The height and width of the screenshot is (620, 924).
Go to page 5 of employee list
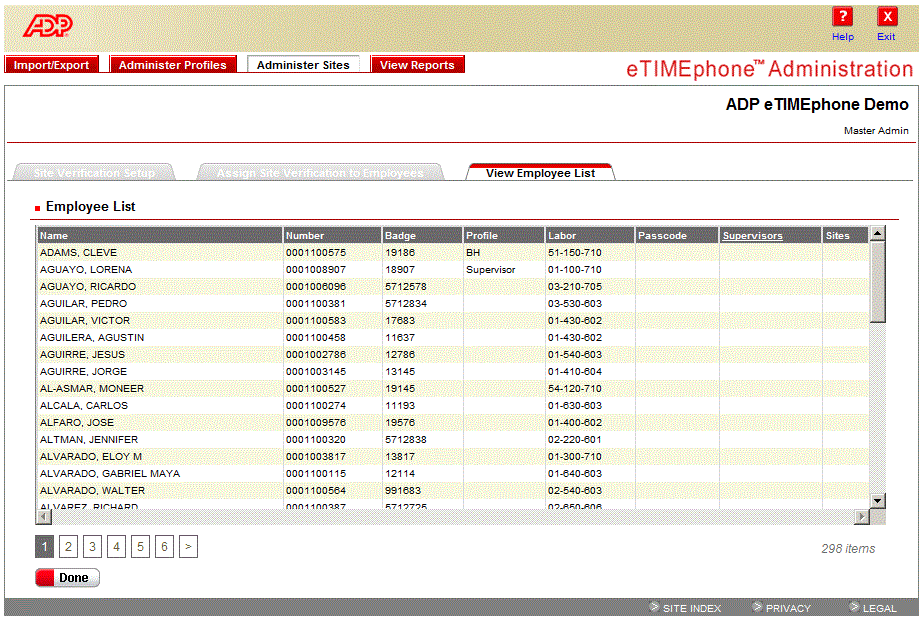tap(140, 546)
